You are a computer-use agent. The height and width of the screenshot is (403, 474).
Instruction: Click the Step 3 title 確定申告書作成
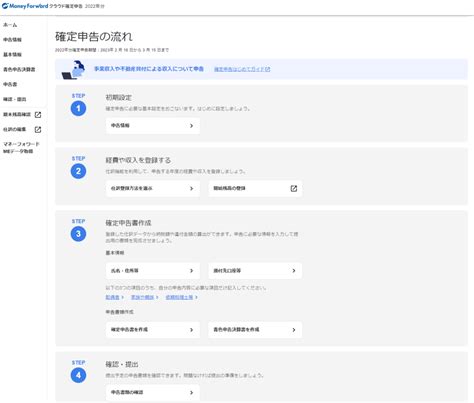pyautogui.click(x=128, y=223)
